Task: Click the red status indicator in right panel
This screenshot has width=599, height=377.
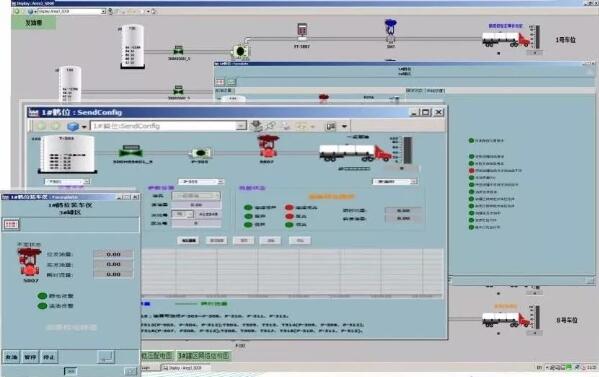Action: coord(471,171)
